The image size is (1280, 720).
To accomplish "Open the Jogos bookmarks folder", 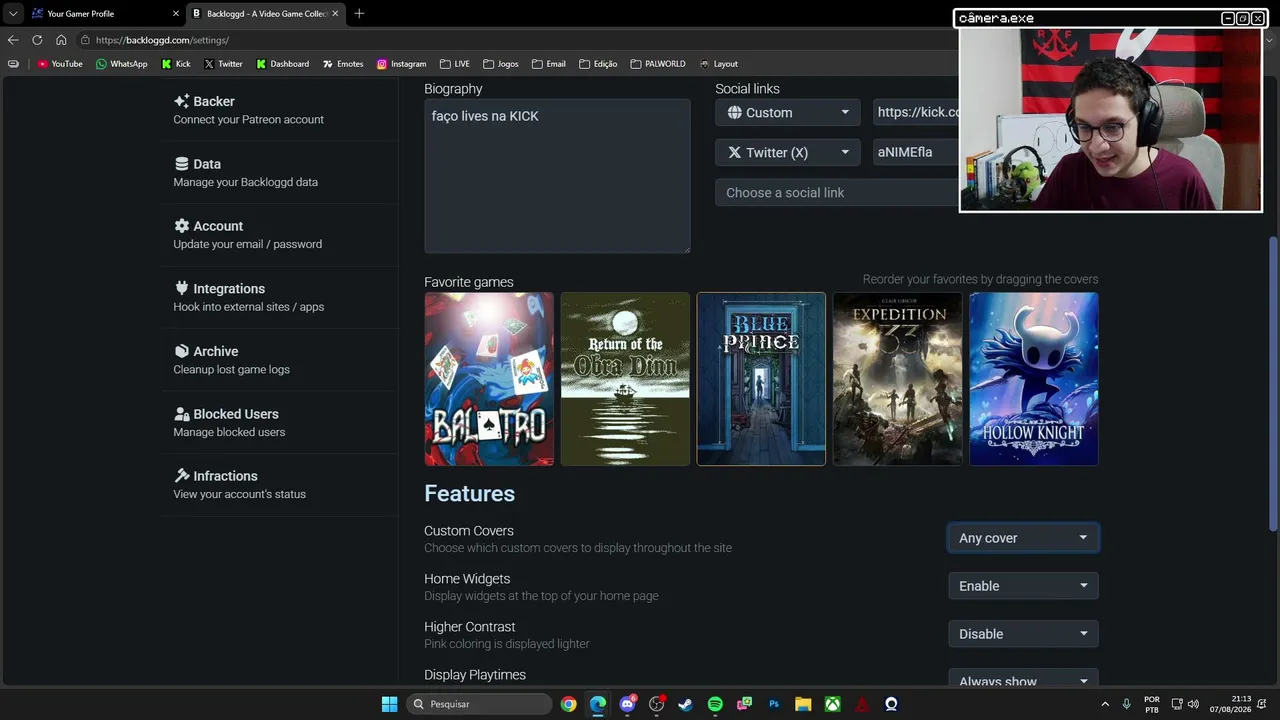I will (500, 64).
